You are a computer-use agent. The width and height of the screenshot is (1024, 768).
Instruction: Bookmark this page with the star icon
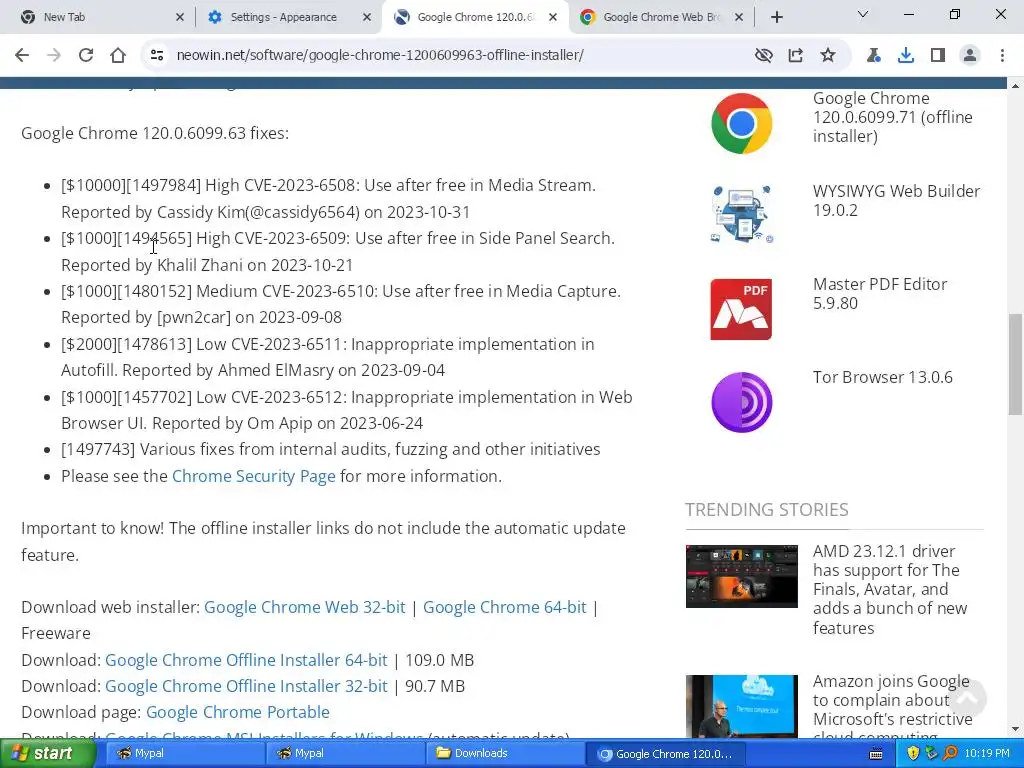[x=827, y=55]
